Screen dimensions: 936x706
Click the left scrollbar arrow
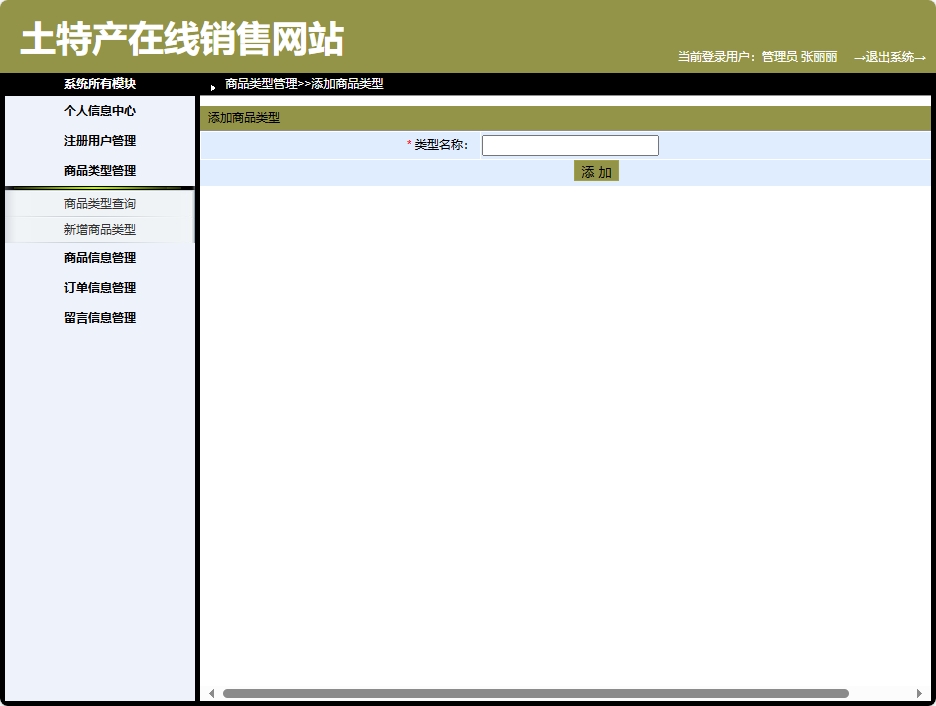point(211,692)
